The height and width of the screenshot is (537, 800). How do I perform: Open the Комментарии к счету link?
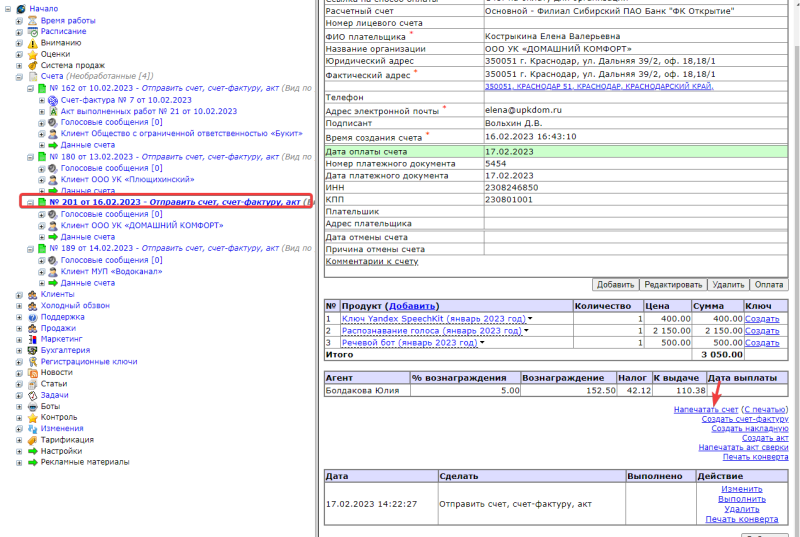point(372,262)
